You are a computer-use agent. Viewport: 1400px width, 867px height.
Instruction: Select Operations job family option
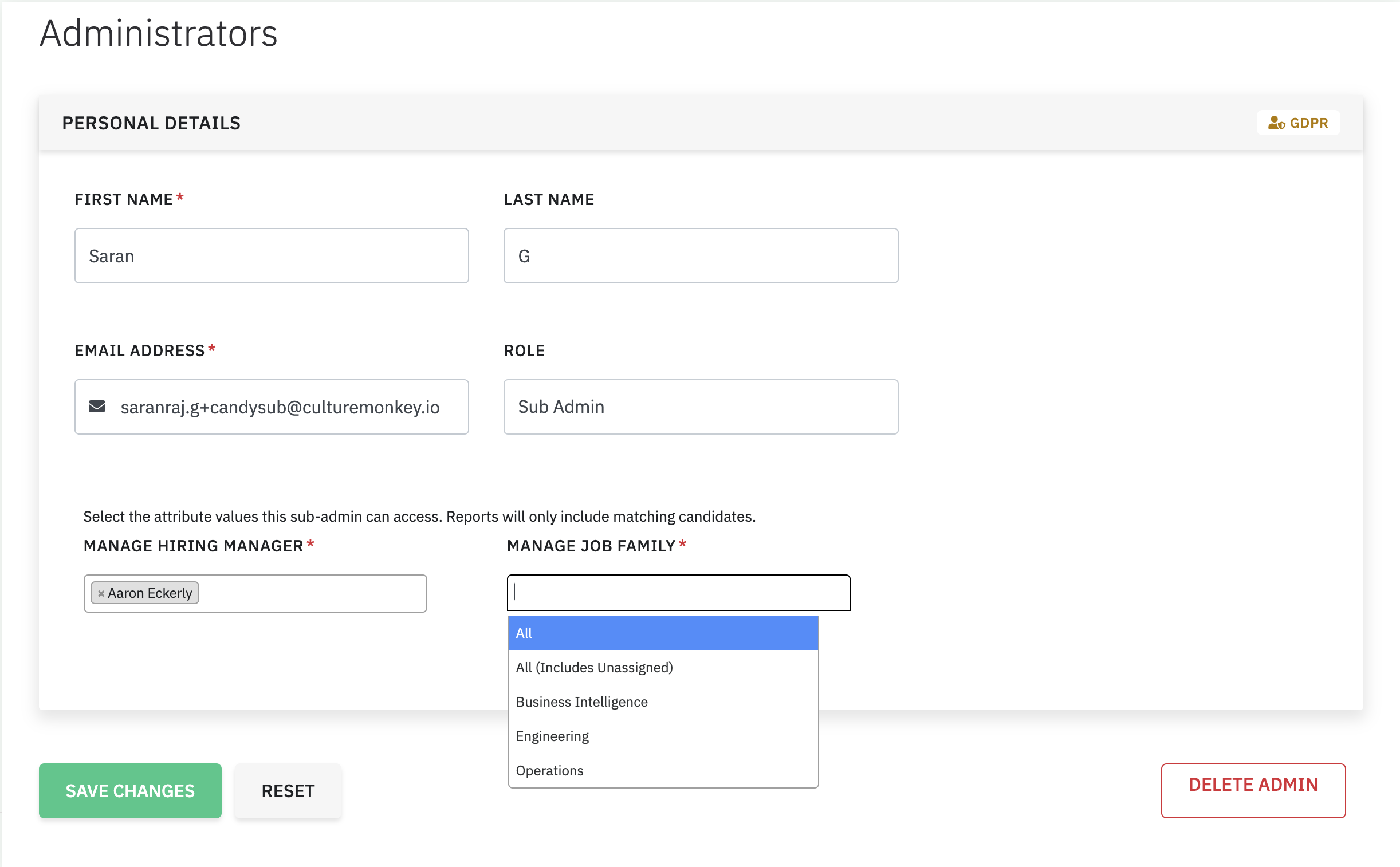coord(663,771)
